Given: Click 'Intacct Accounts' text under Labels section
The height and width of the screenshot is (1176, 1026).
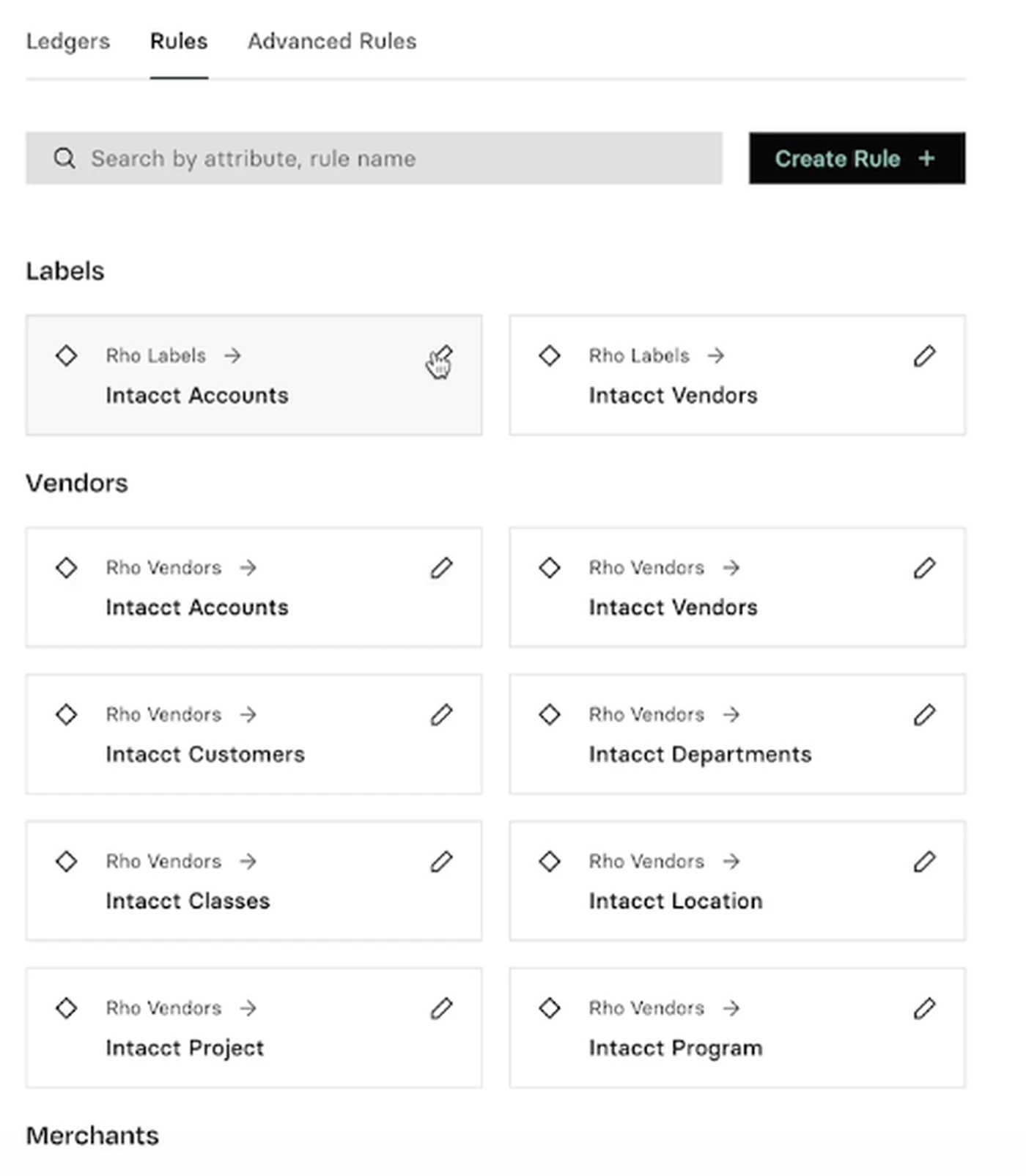Looking at the screenshot, I should 197,396.
